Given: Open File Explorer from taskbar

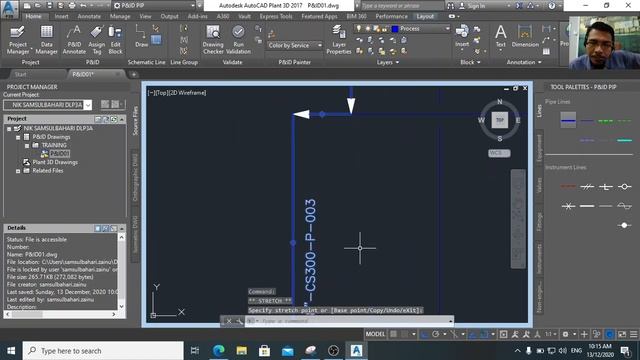Looking at the screenshot, I should pos(242,351).
